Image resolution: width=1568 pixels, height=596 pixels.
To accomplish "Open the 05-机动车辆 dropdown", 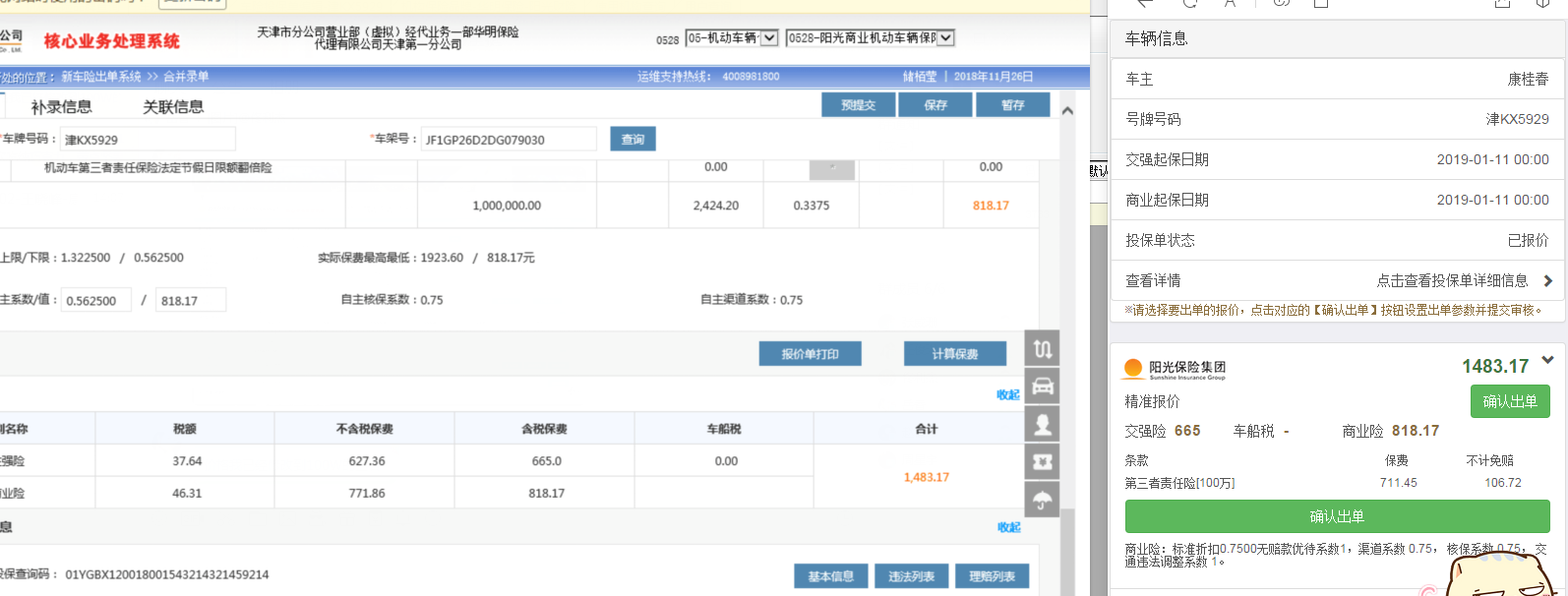I will click(732, 38).
